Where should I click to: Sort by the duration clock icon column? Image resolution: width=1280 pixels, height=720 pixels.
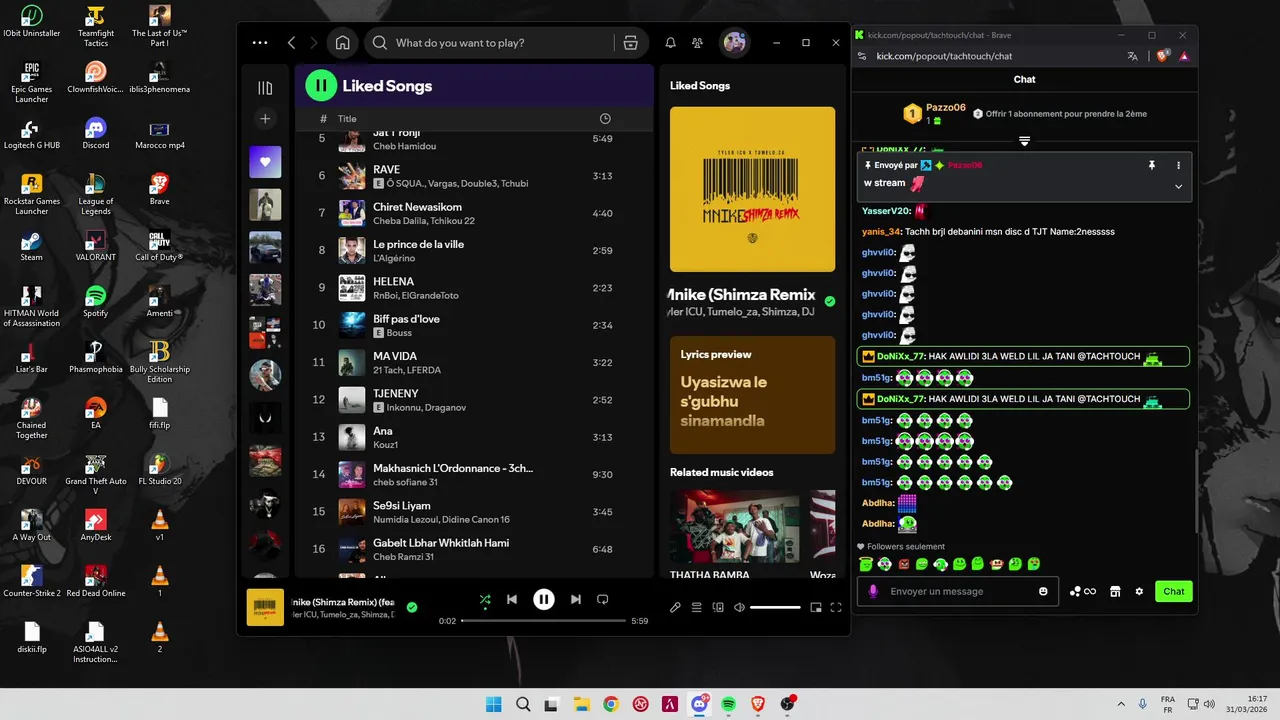[x=605, y=119]
